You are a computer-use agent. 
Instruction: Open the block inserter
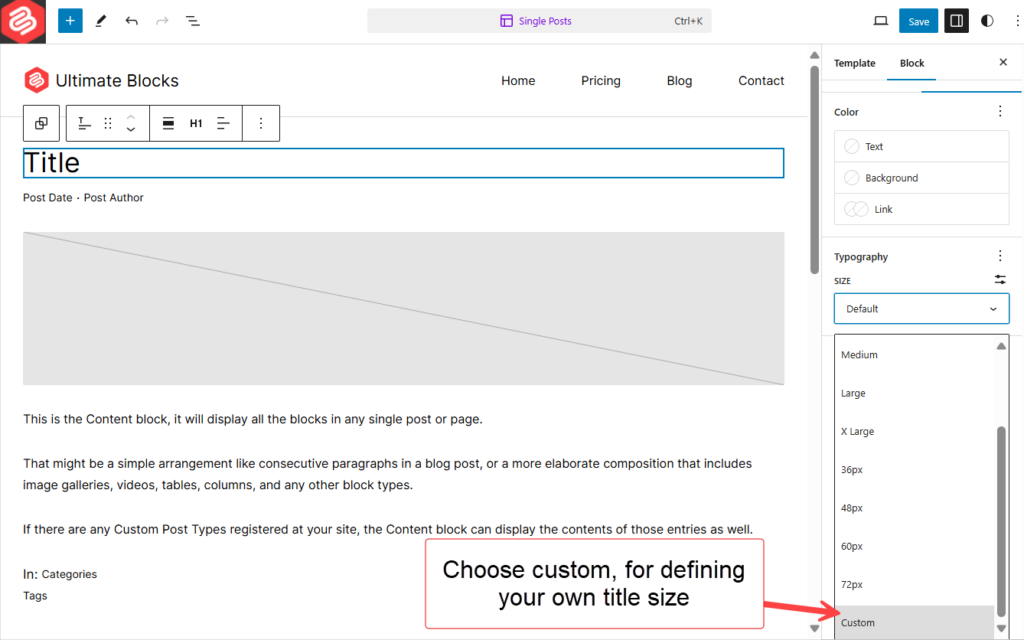click(x=69, y=20)
